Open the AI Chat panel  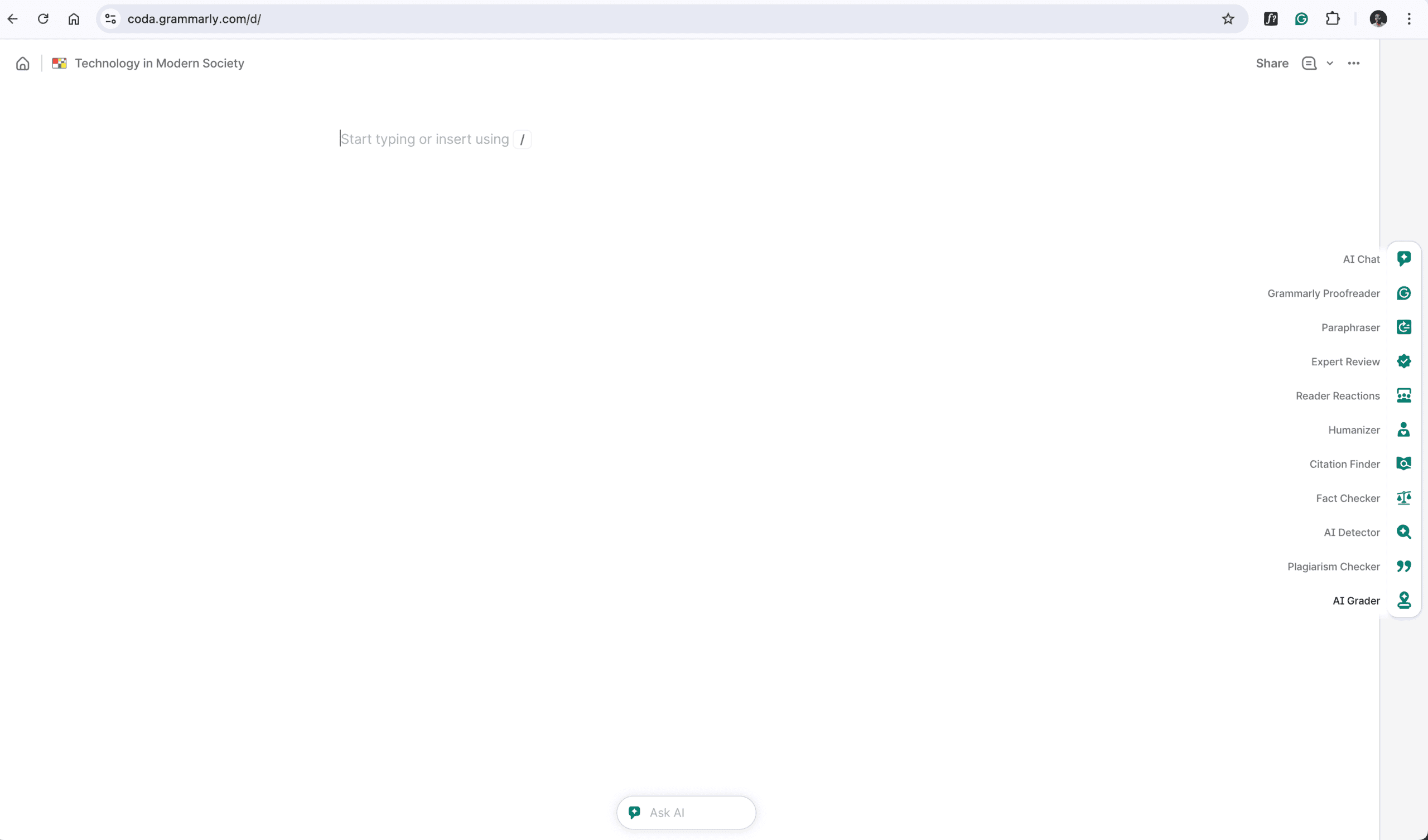1405,259
